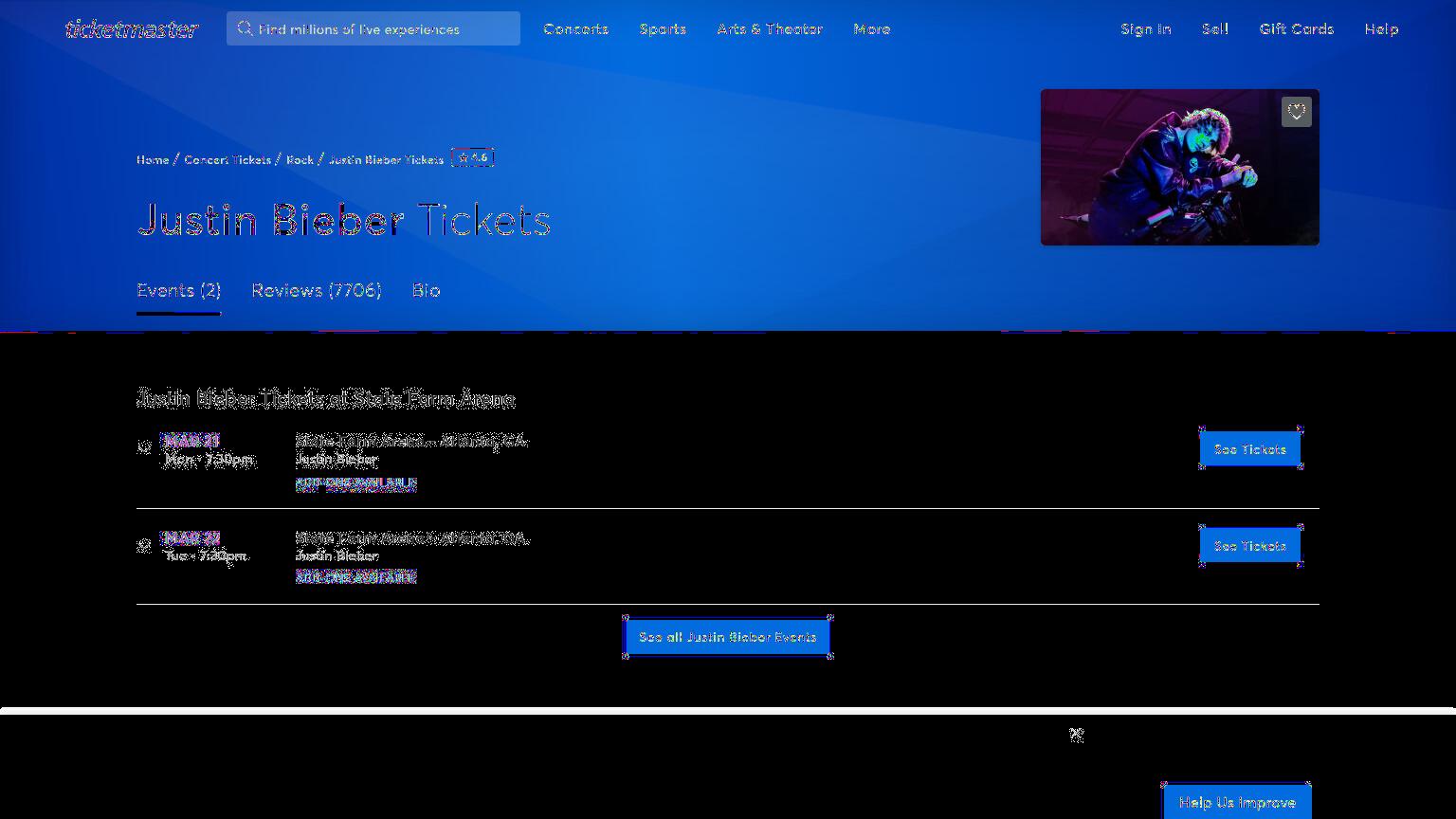Viewport: 1456px width, 819px height.
Task: Click venue name in the MAR 21 row
Action: point(411,441)
